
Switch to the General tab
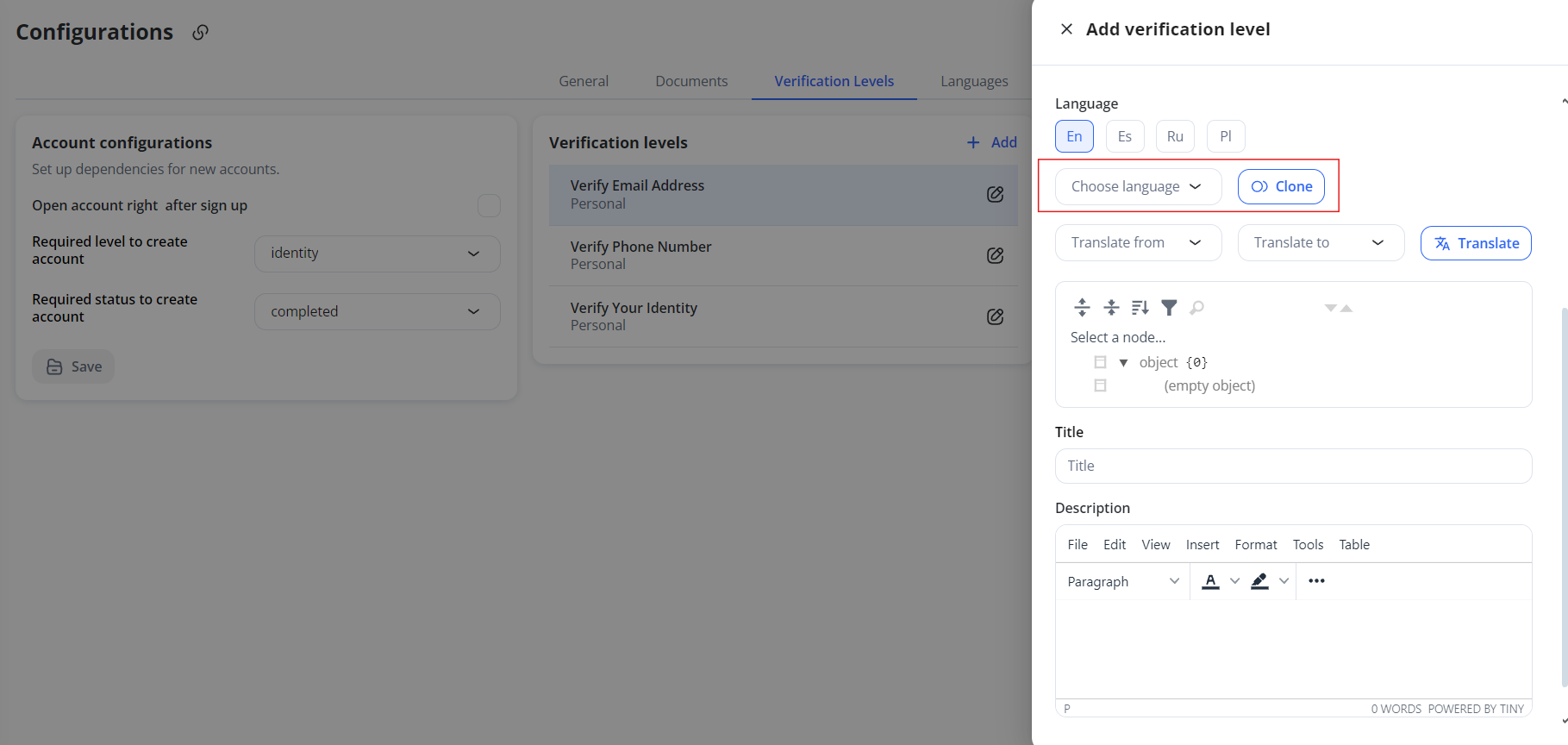[x=584, y=81]
